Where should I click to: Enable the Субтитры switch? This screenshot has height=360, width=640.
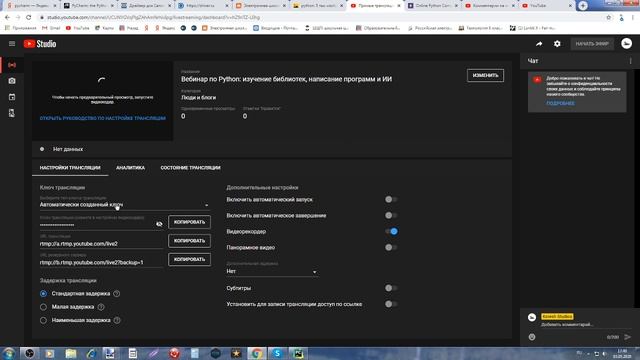391,288
